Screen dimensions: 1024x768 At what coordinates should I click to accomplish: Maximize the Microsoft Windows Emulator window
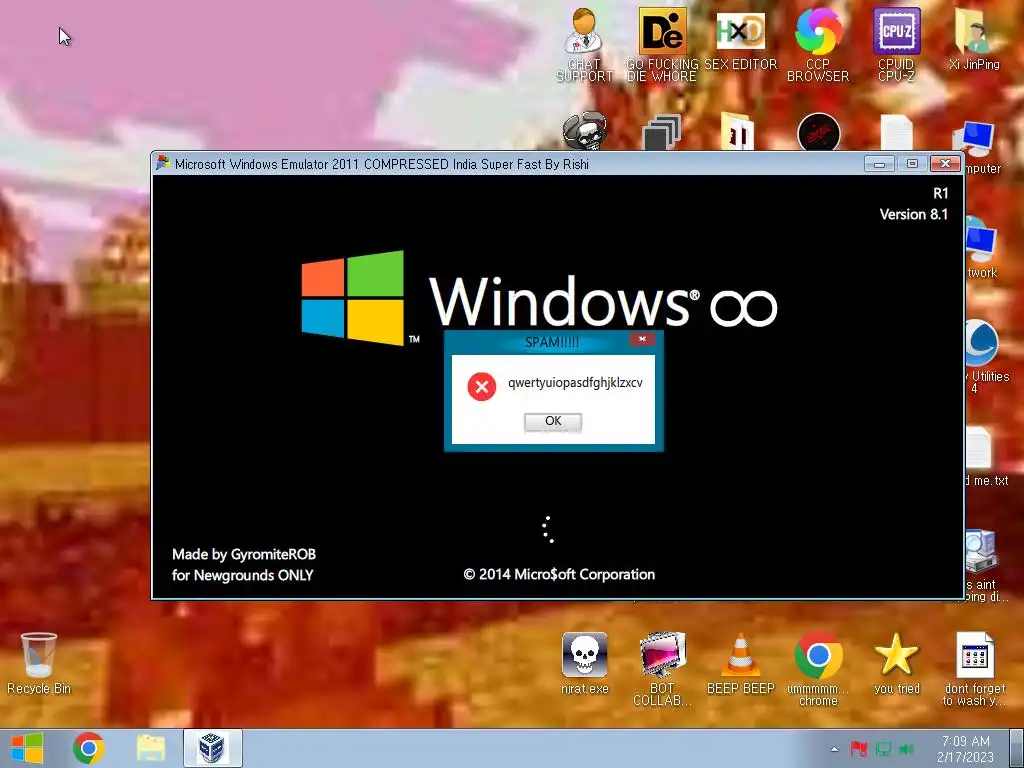click(x=912, y=163)
